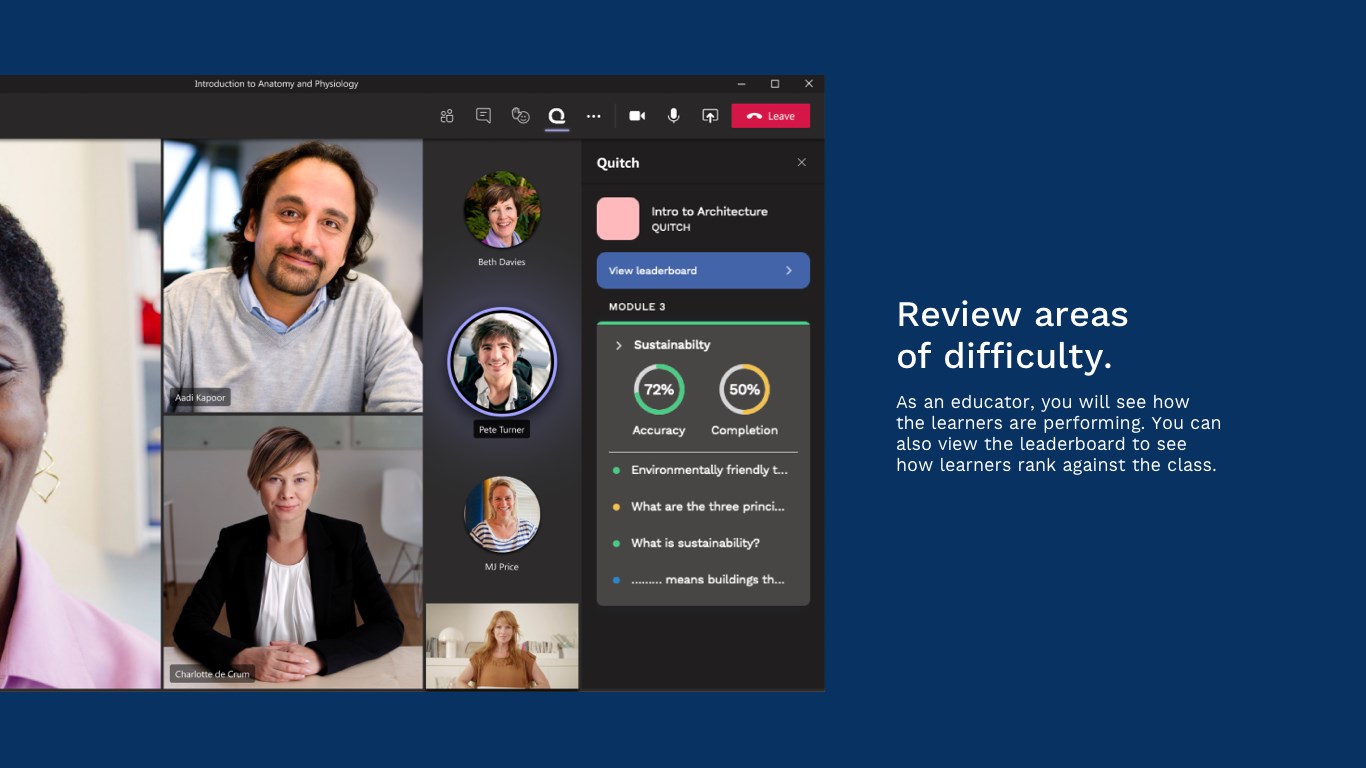Click the Aadi Kapoor name label
The width and height of the screenshot is (1366, 768).
click(200, 398)
